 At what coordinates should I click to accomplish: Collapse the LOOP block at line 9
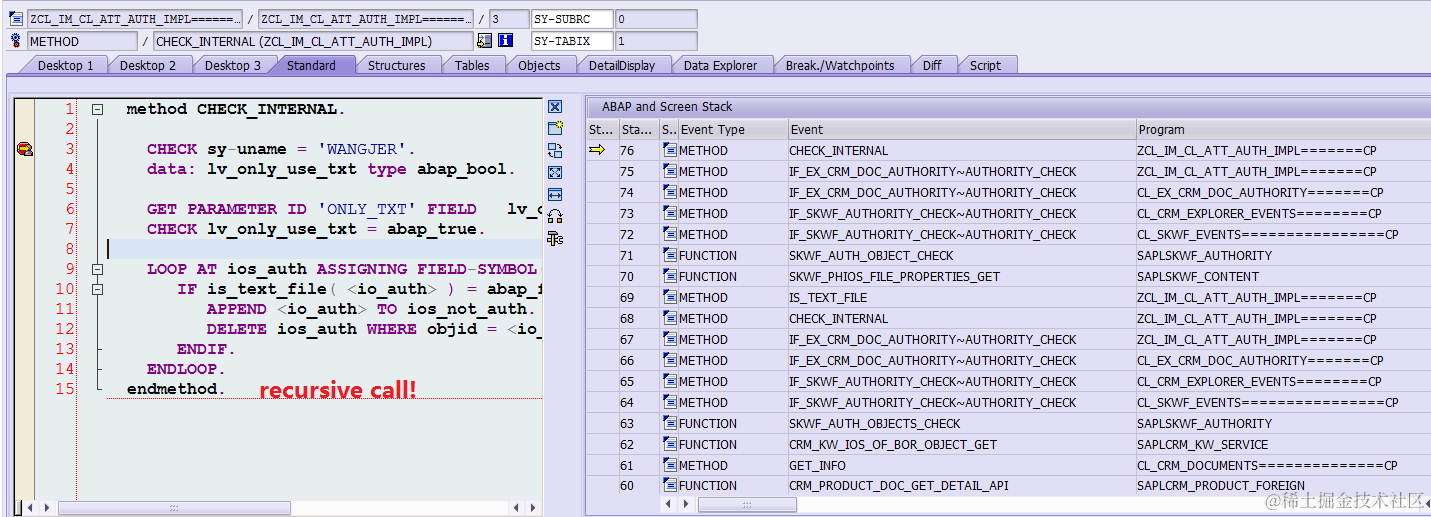tap(97, 269)
